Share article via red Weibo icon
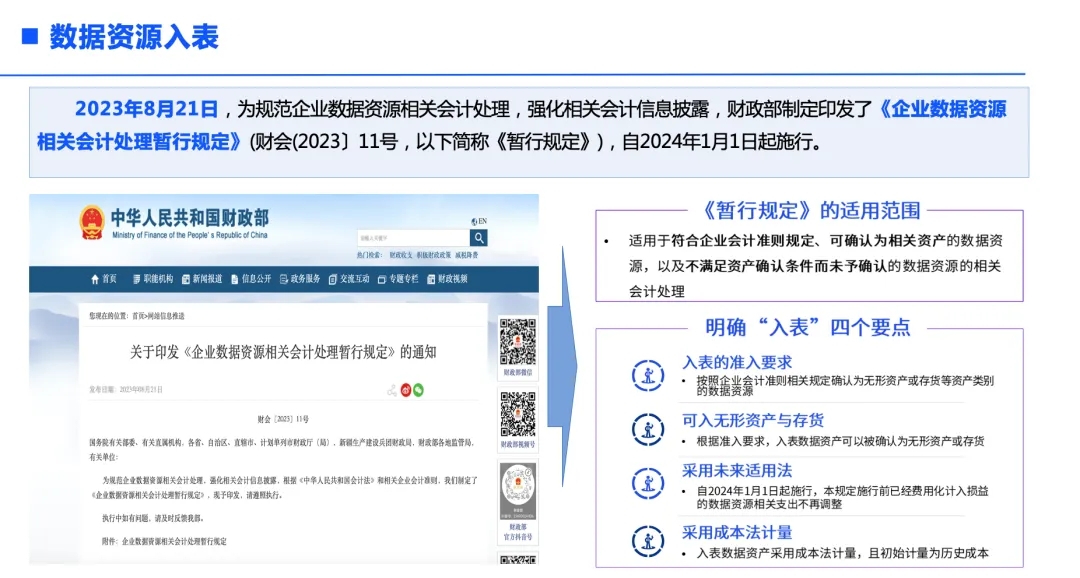Viewport: 1080px width, 578px height. click(x=406, y=391)
